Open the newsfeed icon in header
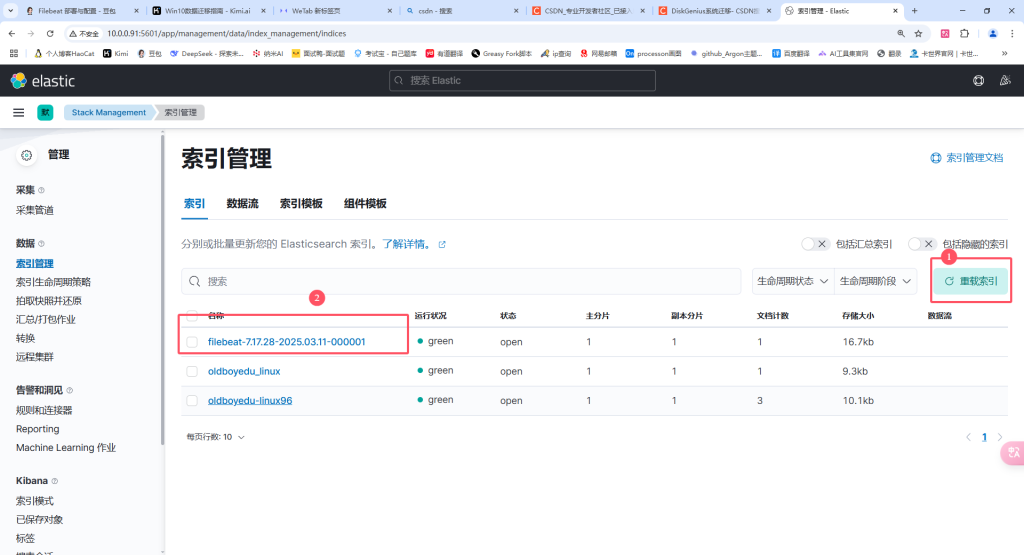Screen dimensions: 1024x555 pos(1004,80)
